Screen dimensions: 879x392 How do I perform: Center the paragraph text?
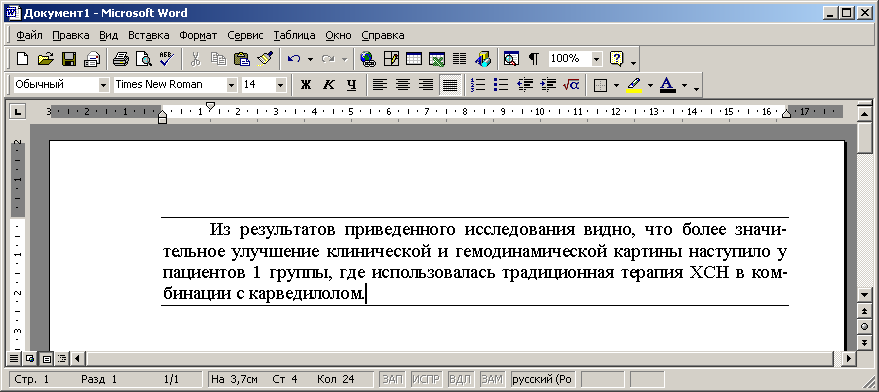[x=404, y=85]
